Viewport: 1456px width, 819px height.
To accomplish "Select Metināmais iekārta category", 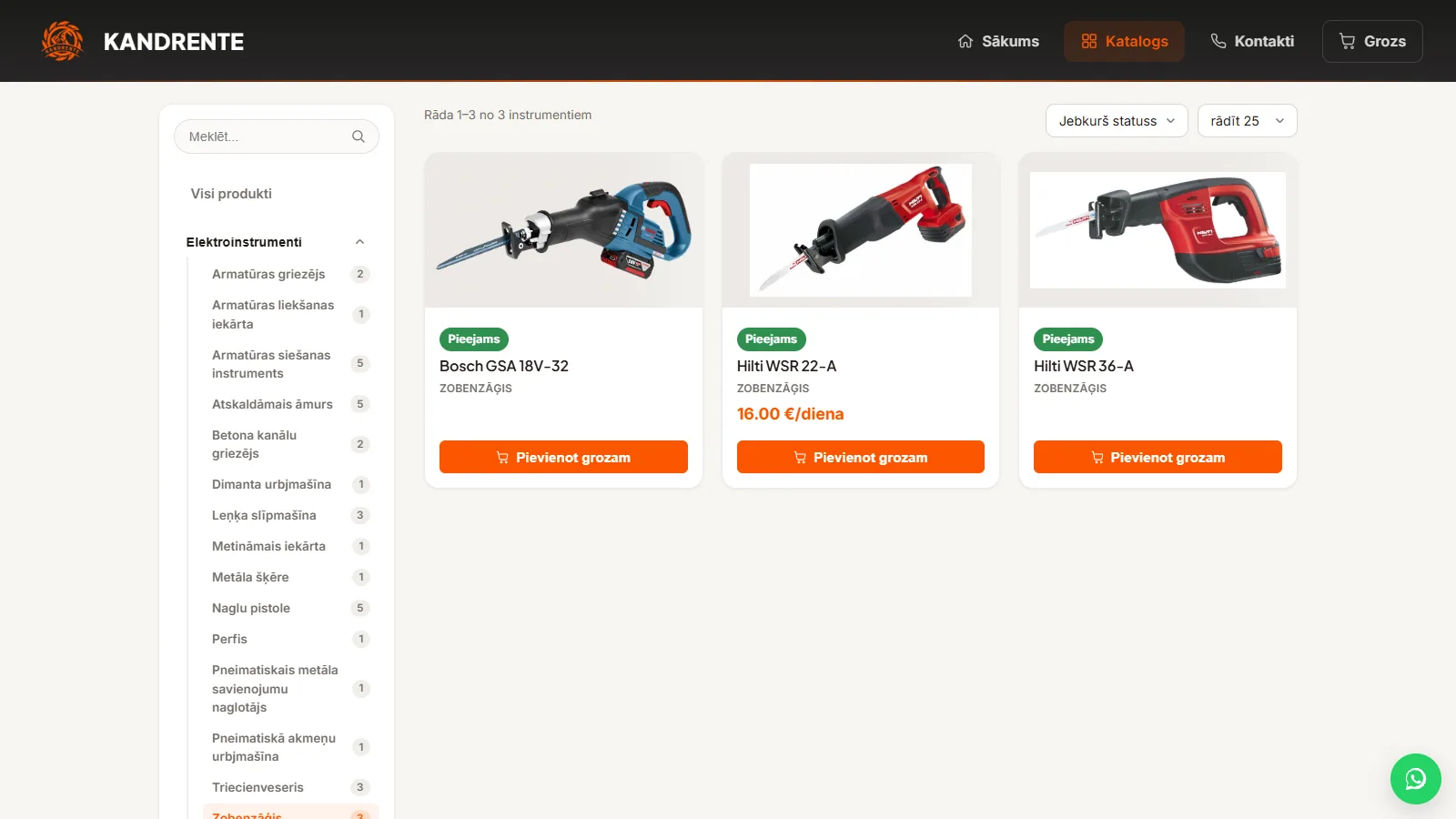I will 290,546.
